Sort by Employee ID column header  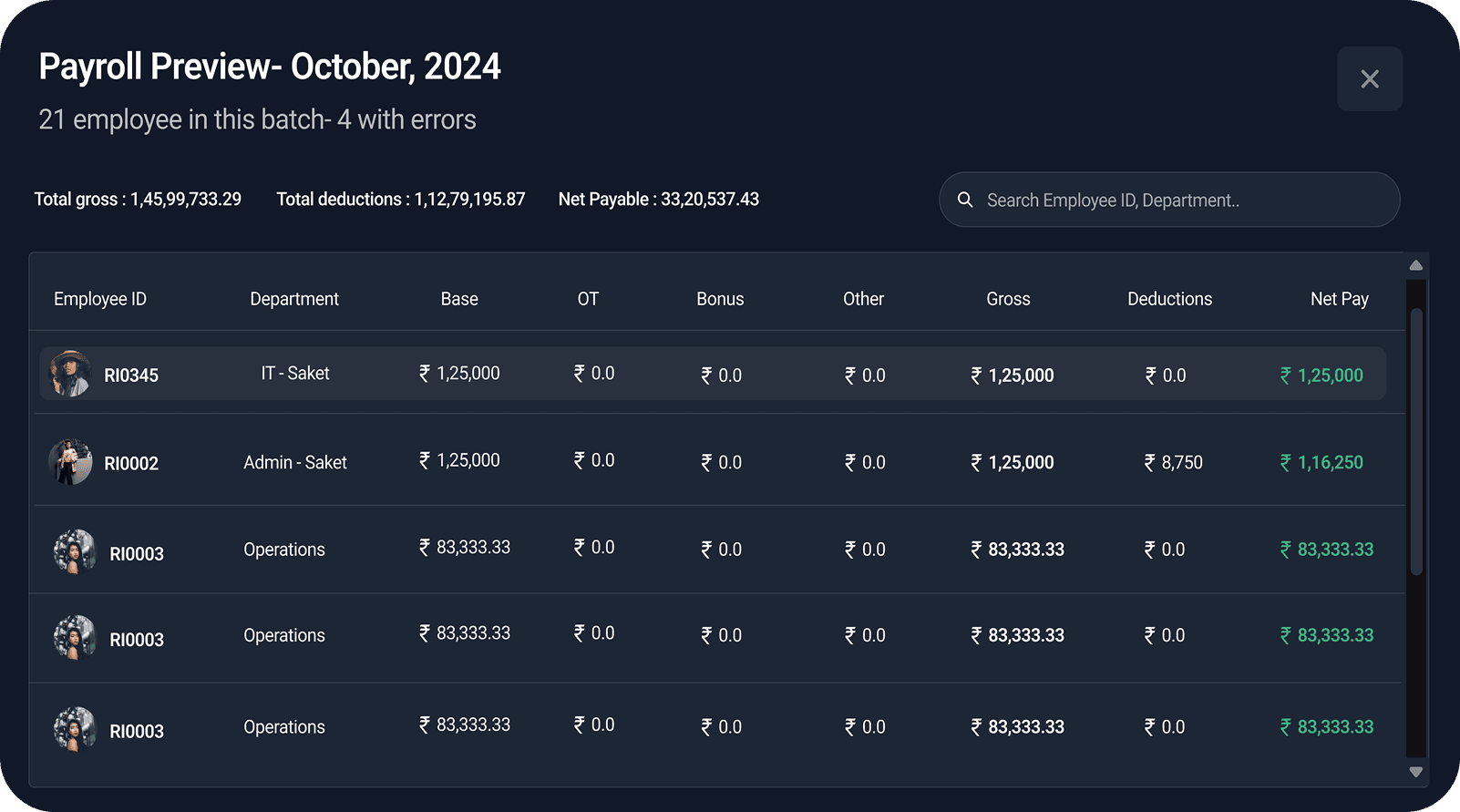(100, 299)
